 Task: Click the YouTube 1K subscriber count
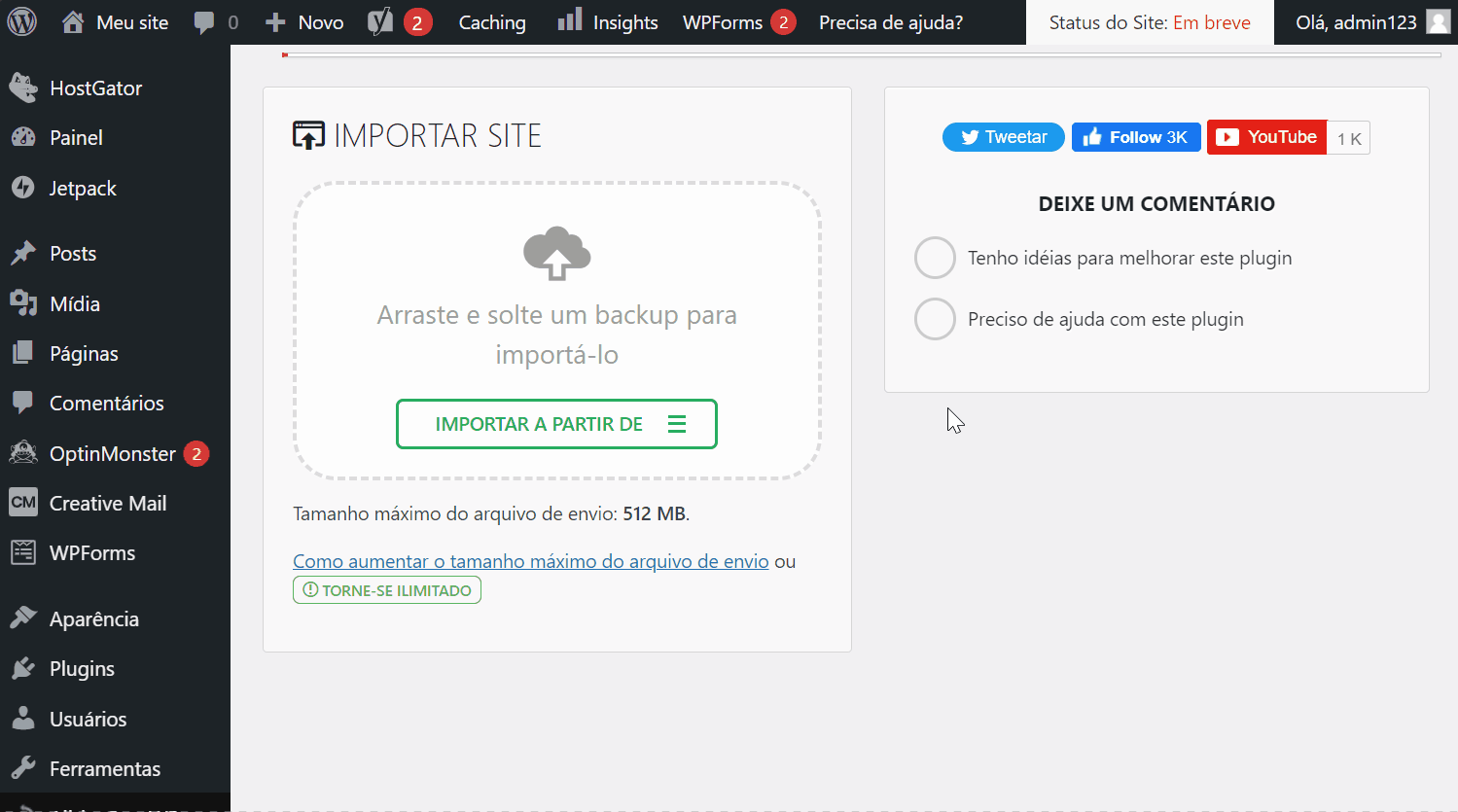pos(1349,138)
